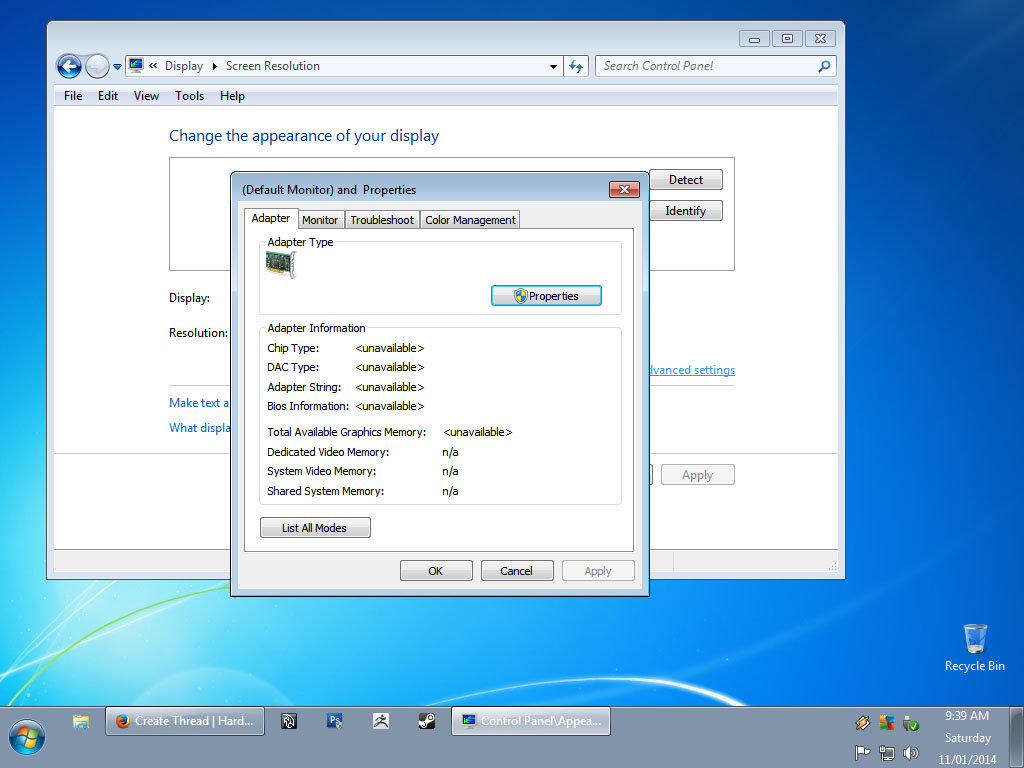
Task: Click the adapter Properties button
Action: 546,296
